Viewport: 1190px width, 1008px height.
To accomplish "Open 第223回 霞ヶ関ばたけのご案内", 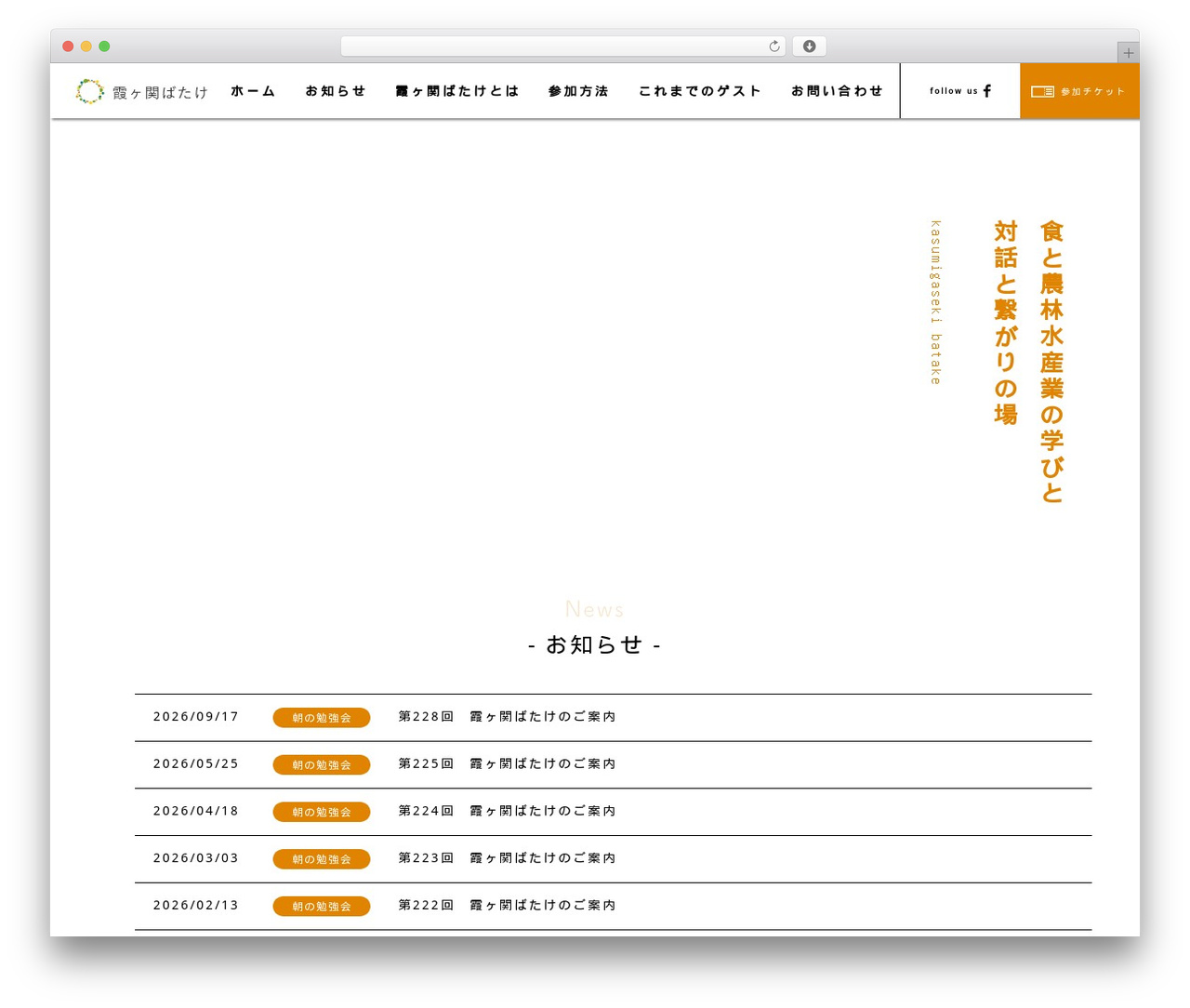I will point(508,858).
